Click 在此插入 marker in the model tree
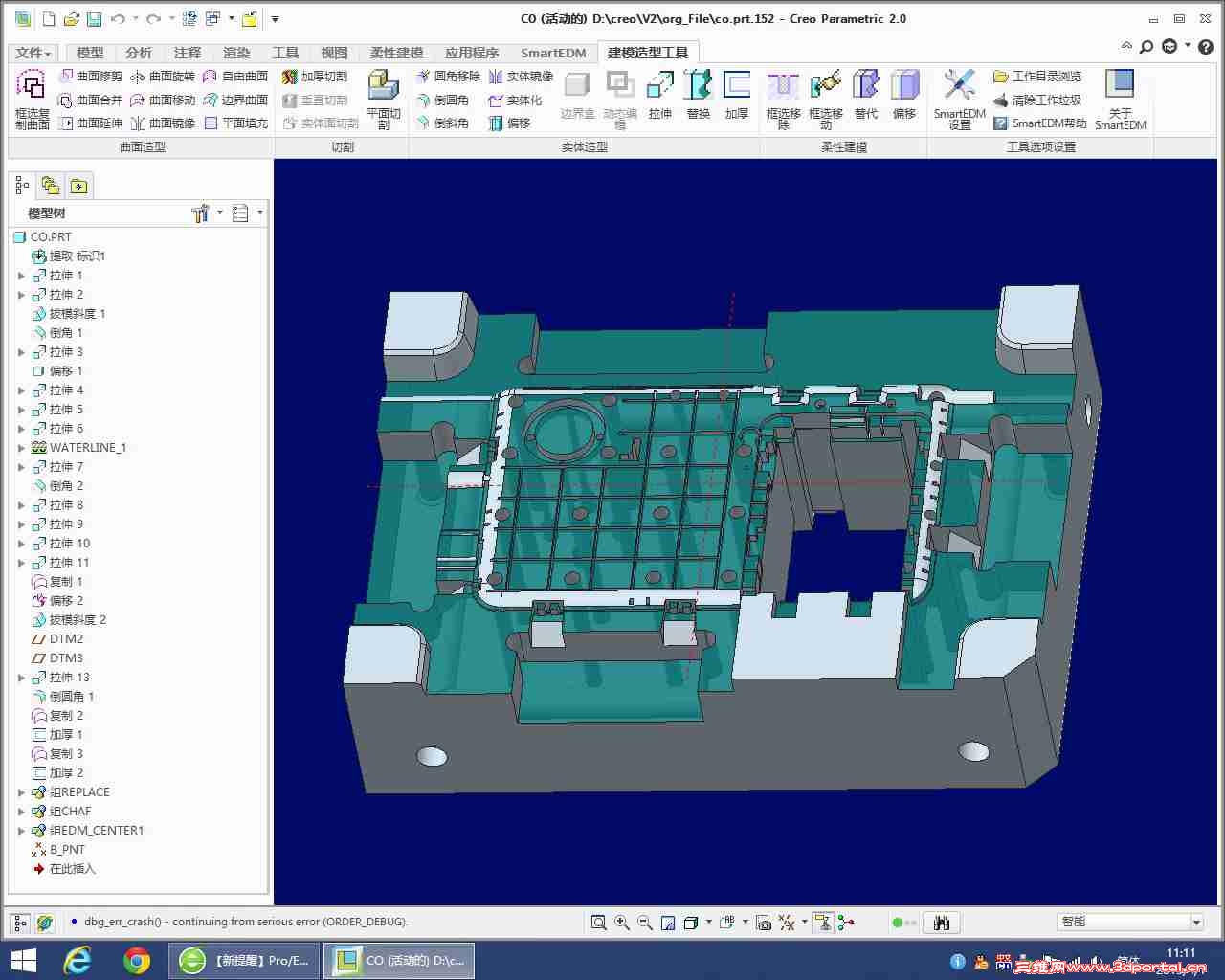This screenshot has height=980, width=1225. click(x=64, y=869)
